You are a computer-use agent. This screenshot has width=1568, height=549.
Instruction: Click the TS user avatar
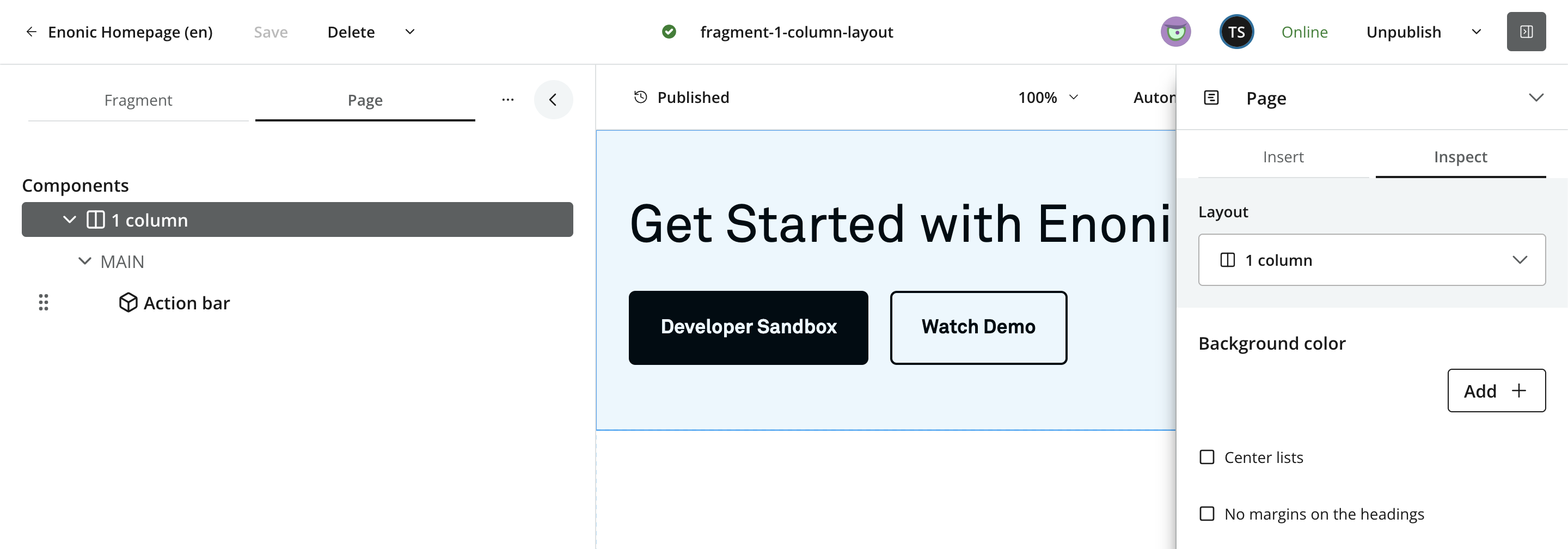coord(1236,32)
